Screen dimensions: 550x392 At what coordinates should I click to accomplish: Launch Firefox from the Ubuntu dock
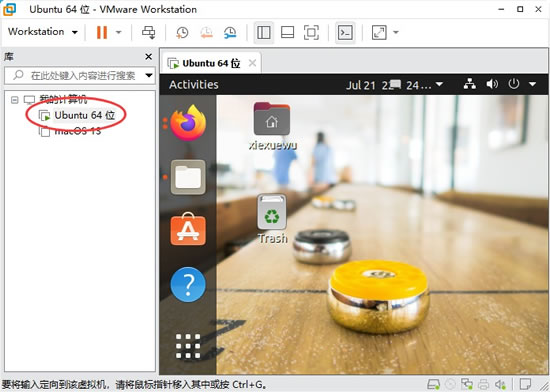click(188, 123)
